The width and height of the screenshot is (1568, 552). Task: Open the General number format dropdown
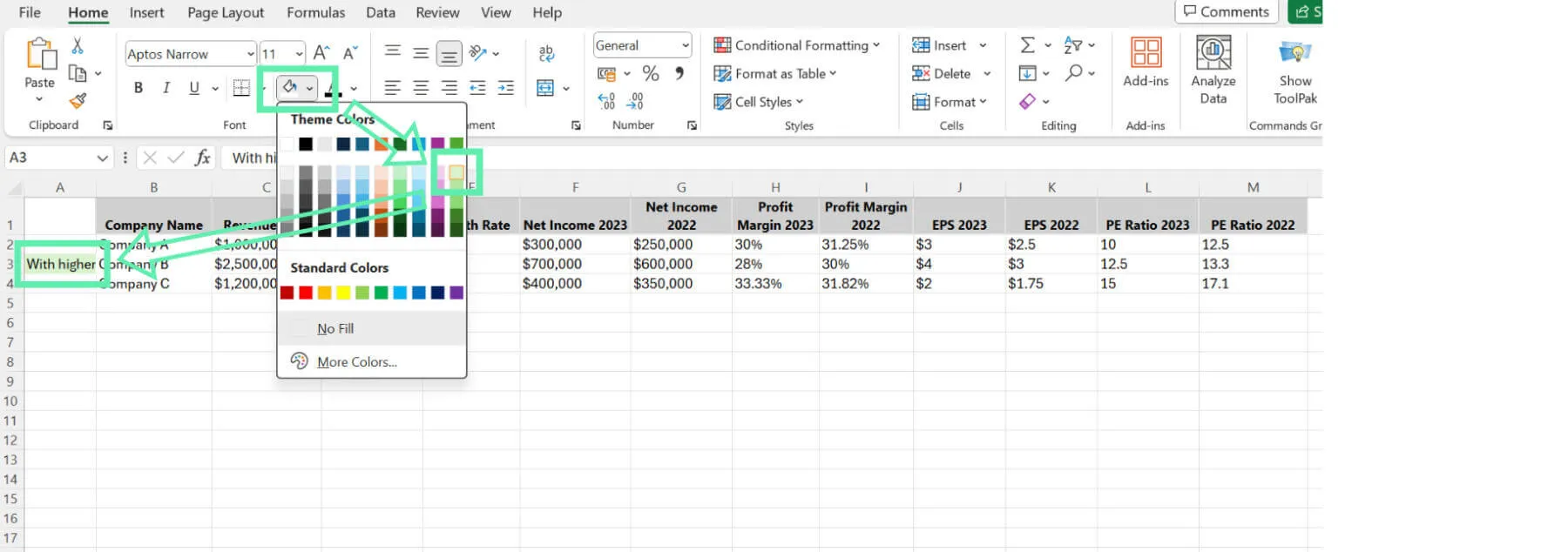(642, 45)
